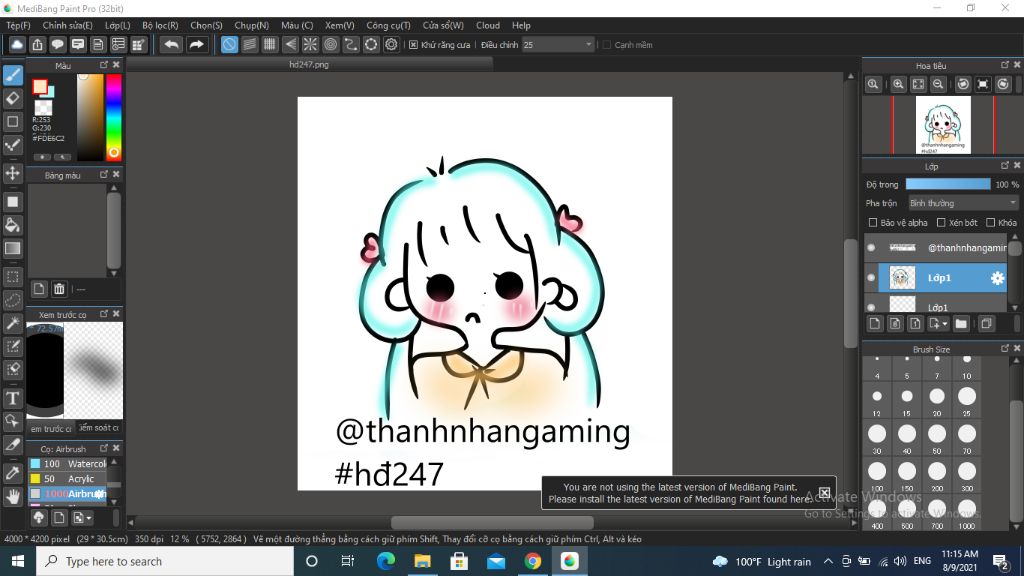Dismiss the MediBang update notification
The width and height of the screenshot is (1024, 576).
[824, 492]
